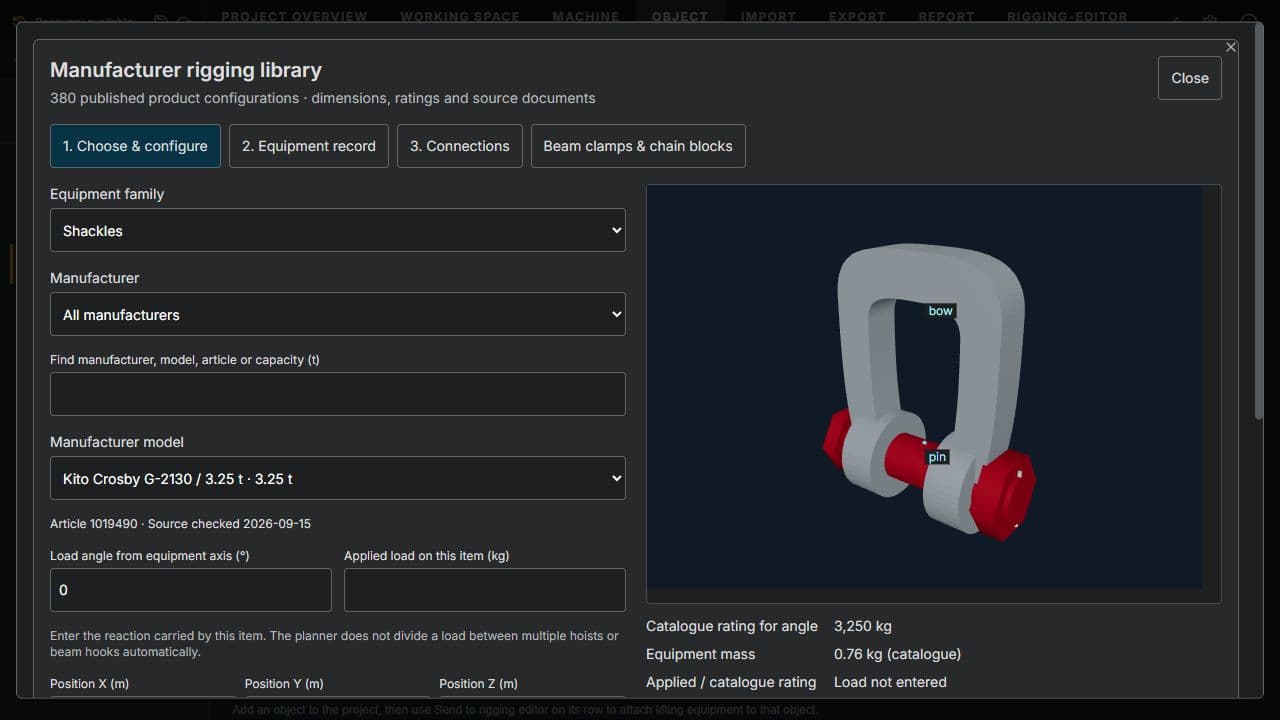Select the 'pin' label on the shackle model
Screen dimensions: 1280x720
click(x=937, y=457)
